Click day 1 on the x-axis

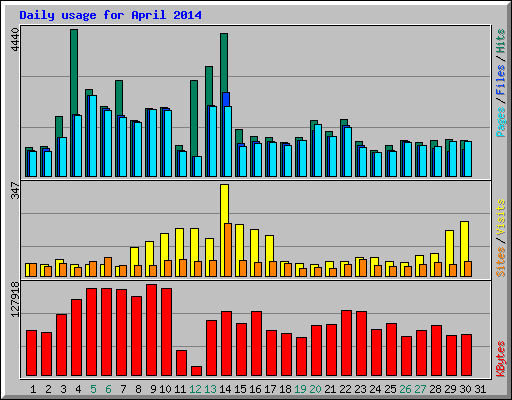coord(33,389)
